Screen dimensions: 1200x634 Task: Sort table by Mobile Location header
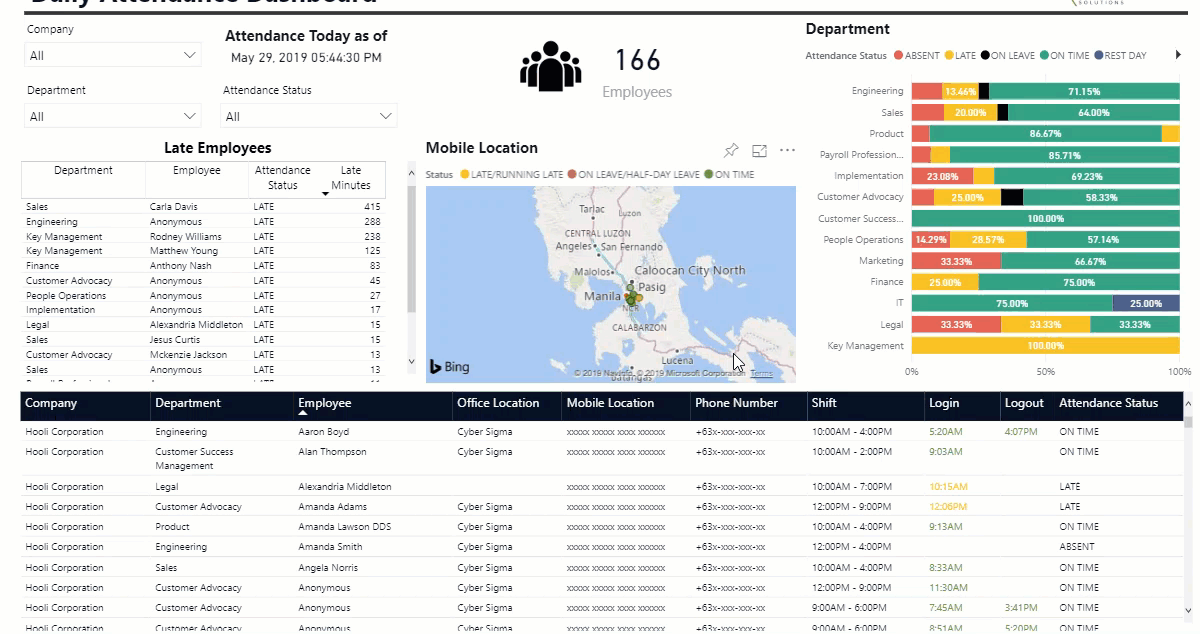click(x=610, y=403)
